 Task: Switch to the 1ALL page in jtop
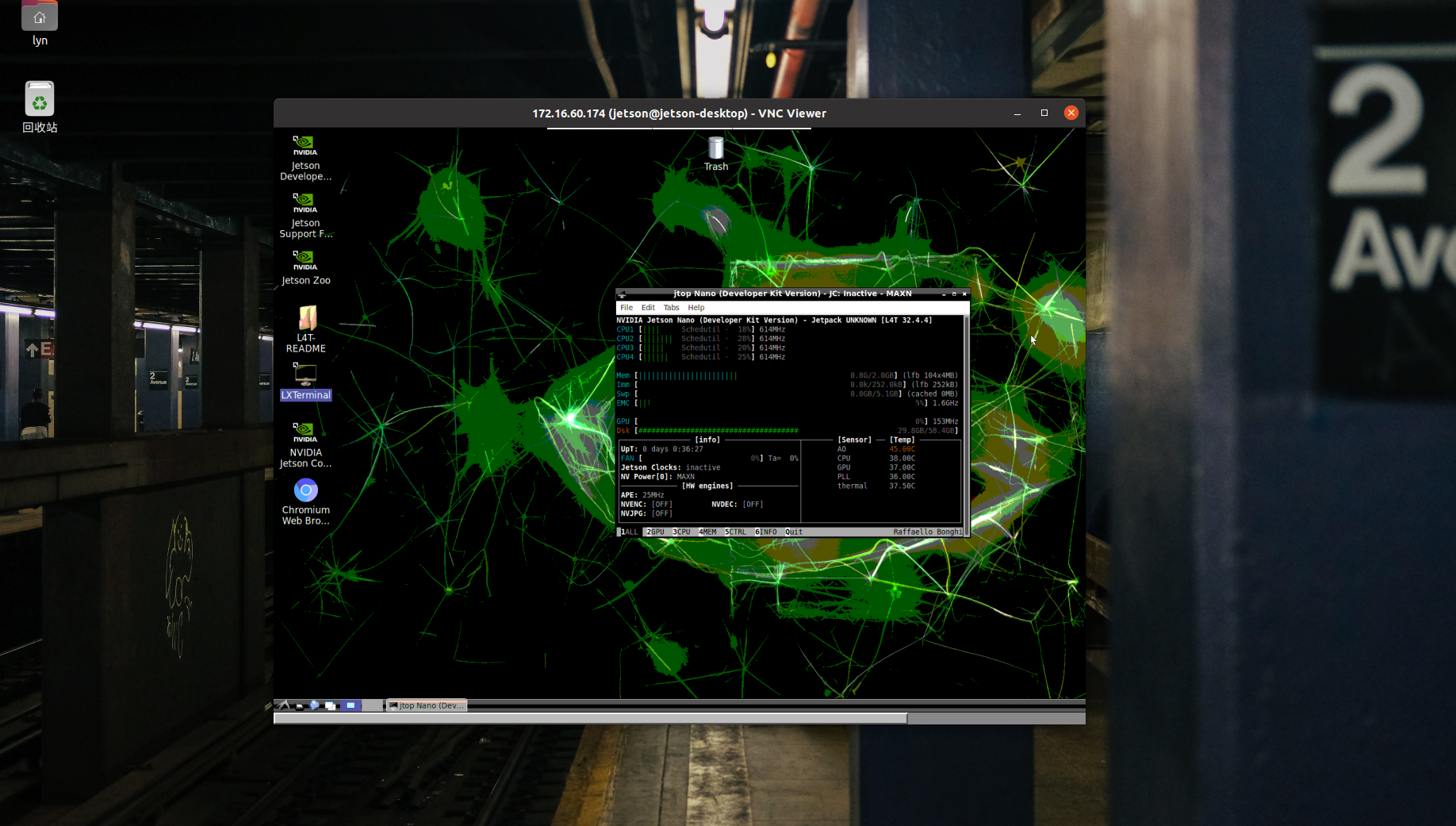tap(629, 532)
